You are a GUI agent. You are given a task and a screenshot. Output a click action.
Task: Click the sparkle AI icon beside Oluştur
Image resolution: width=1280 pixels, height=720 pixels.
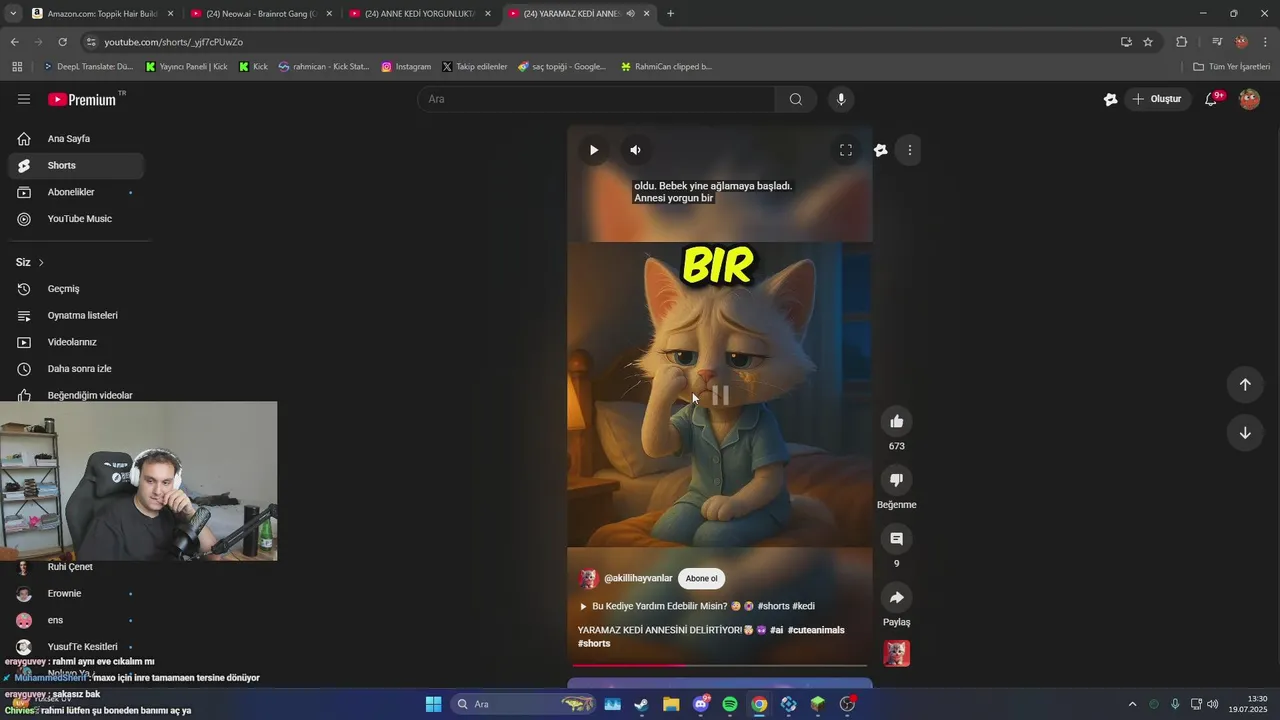click(1110, 99)
